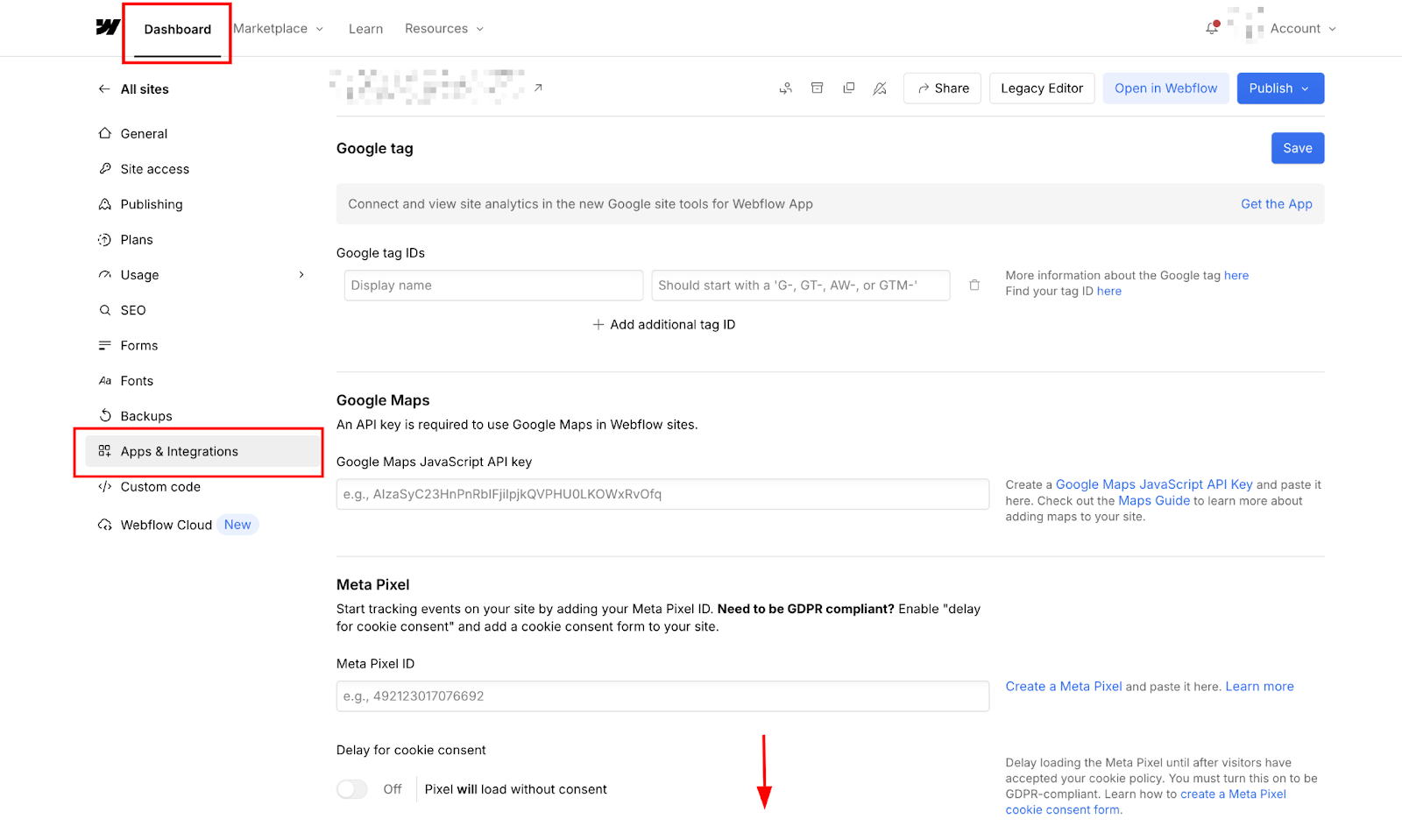This screenshot has height=840, width=1402.
Task: Click Create a Meta Pixel link
Action: 1064,687
